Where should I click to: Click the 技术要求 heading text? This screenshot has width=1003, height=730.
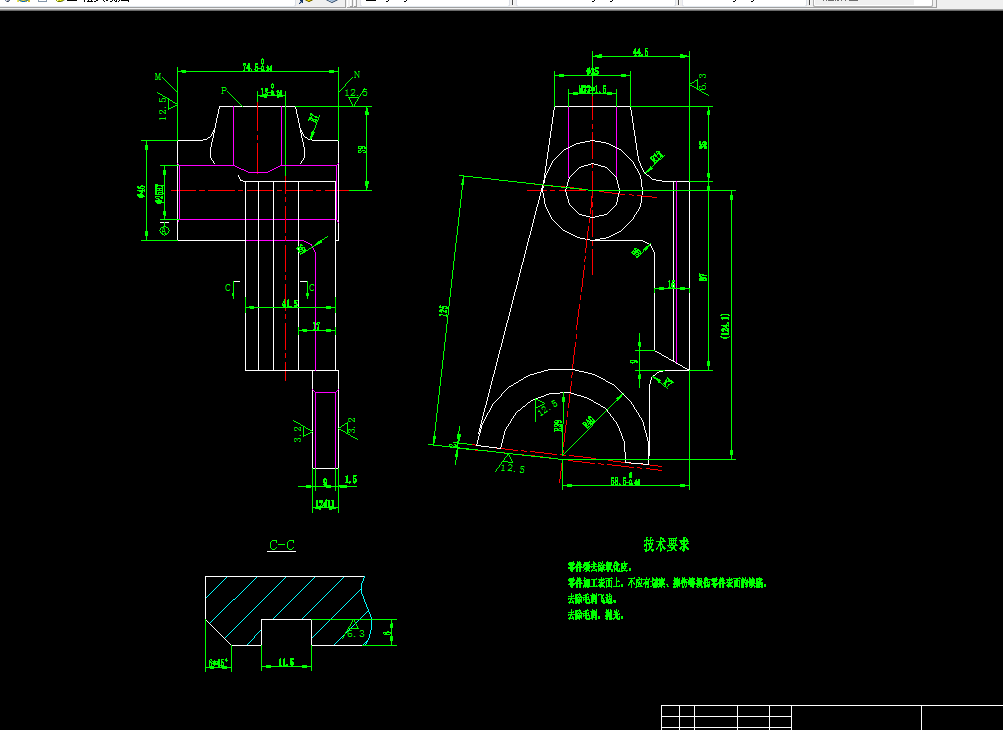pyautogui.click(x=667, y=545)
